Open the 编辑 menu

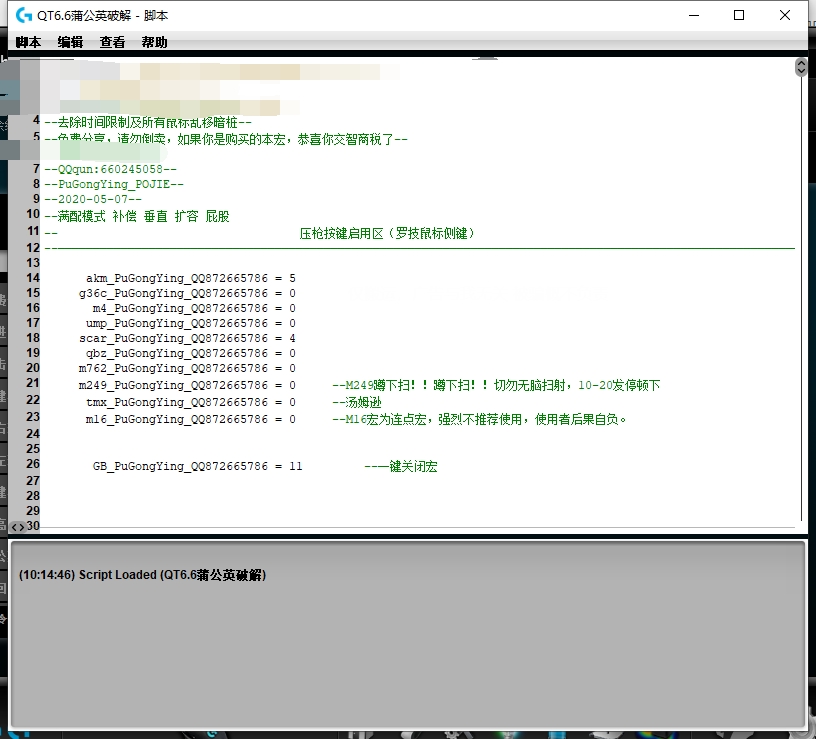[70, 42]
